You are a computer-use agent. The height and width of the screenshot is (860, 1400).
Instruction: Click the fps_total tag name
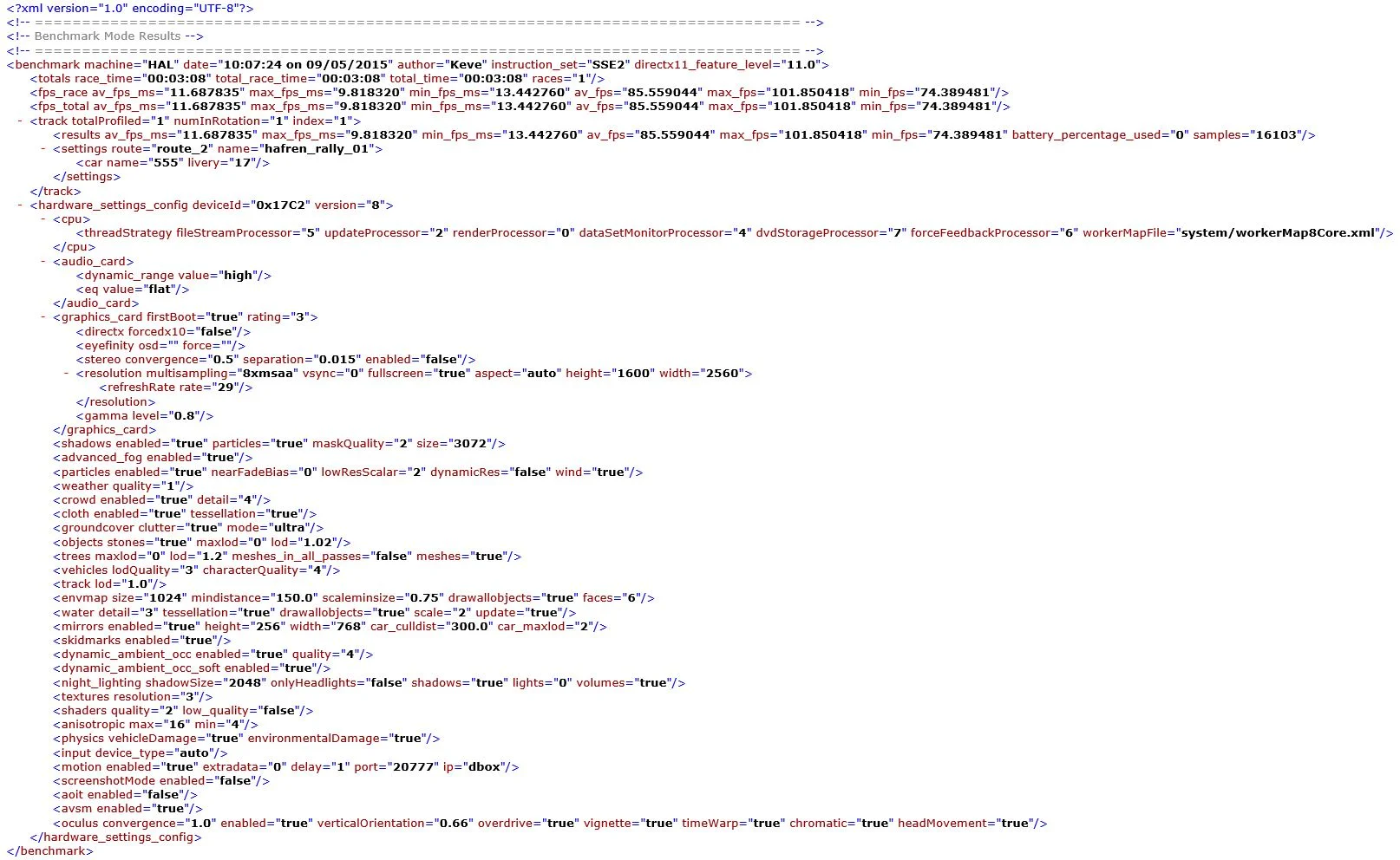click(63, 107)
